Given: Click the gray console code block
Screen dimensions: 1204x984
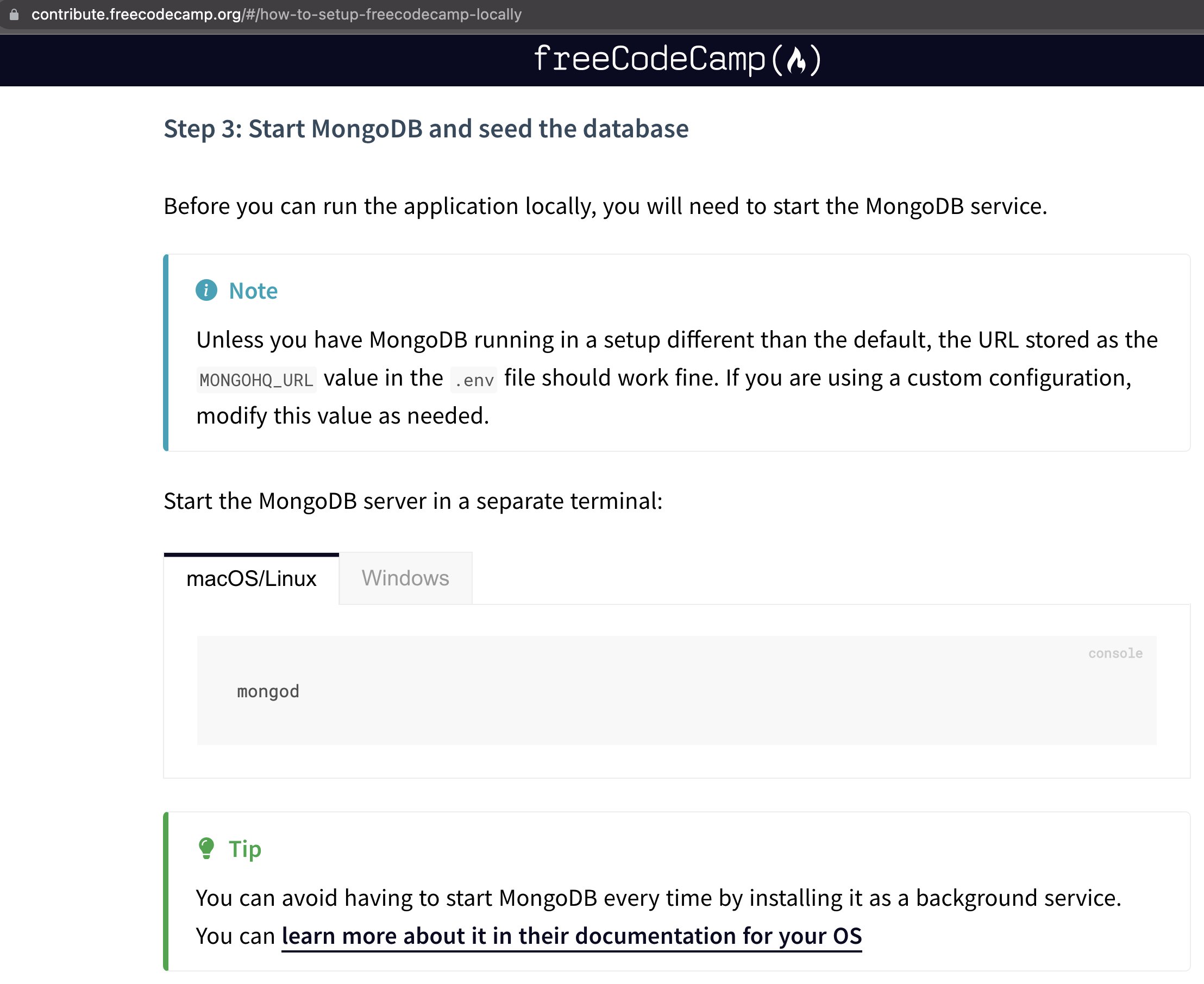Looking at the screenshot, I should (675, 691).
